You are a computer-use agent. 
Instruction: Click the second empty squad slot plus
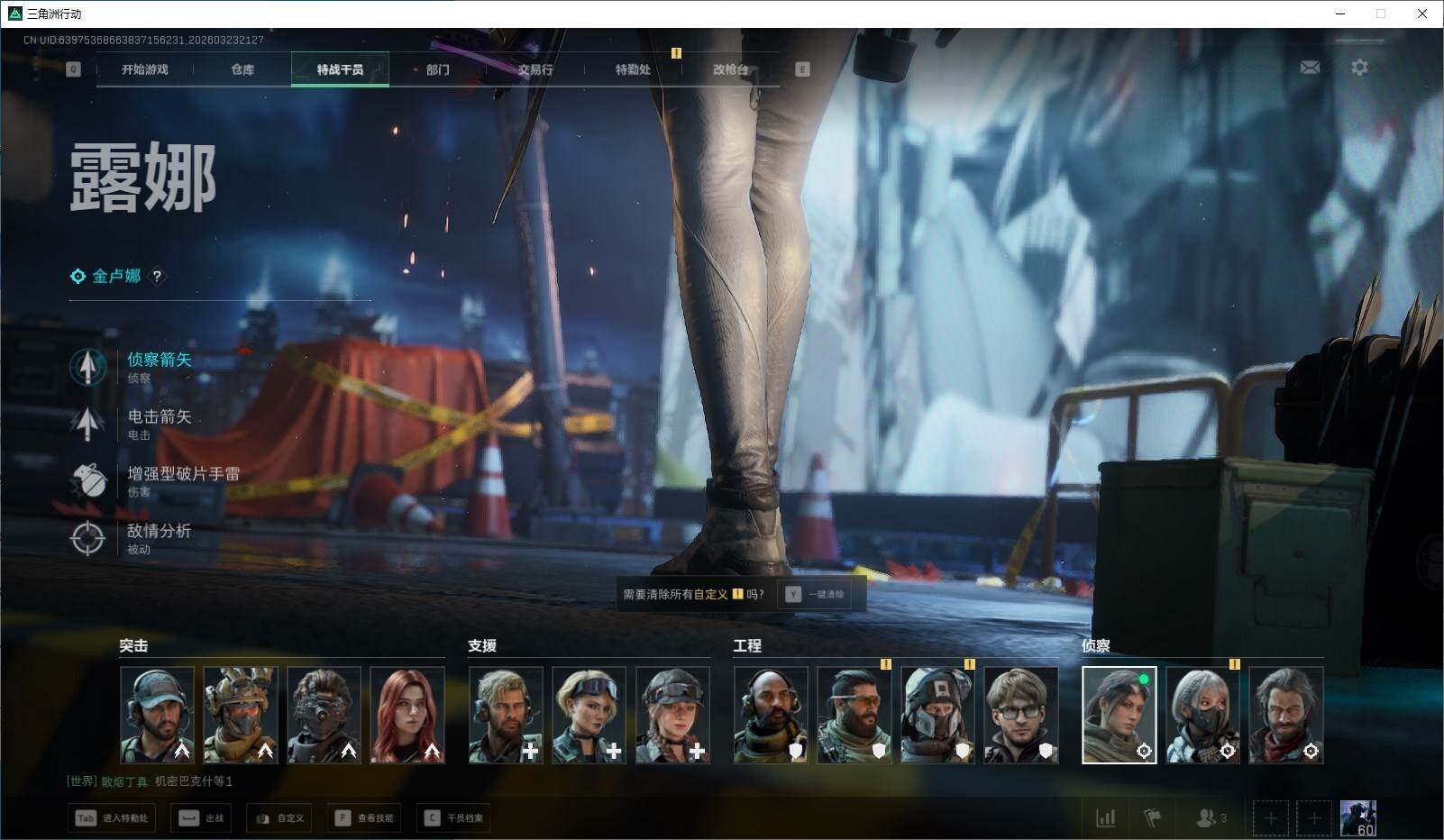click(1314, 818)
